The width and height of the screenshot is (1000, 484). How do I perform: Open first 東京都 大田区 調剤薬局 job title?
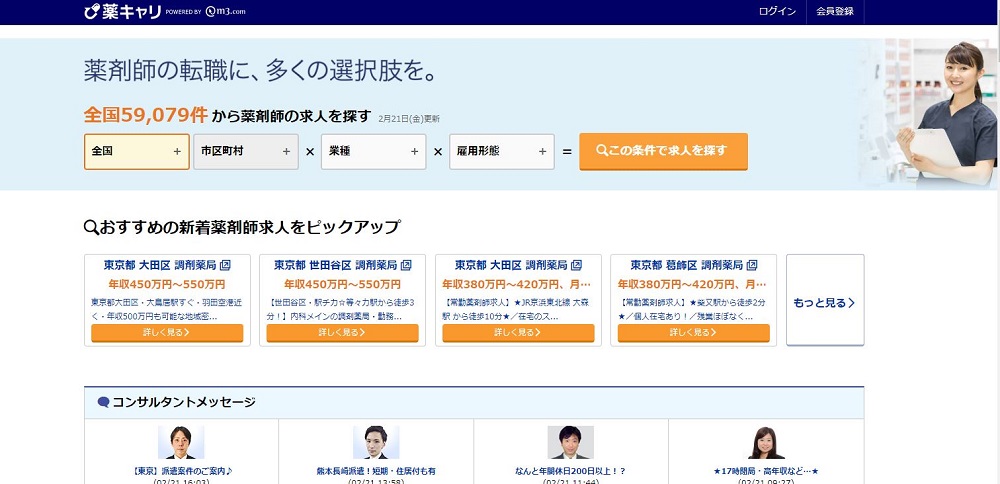tap(160, 265)
